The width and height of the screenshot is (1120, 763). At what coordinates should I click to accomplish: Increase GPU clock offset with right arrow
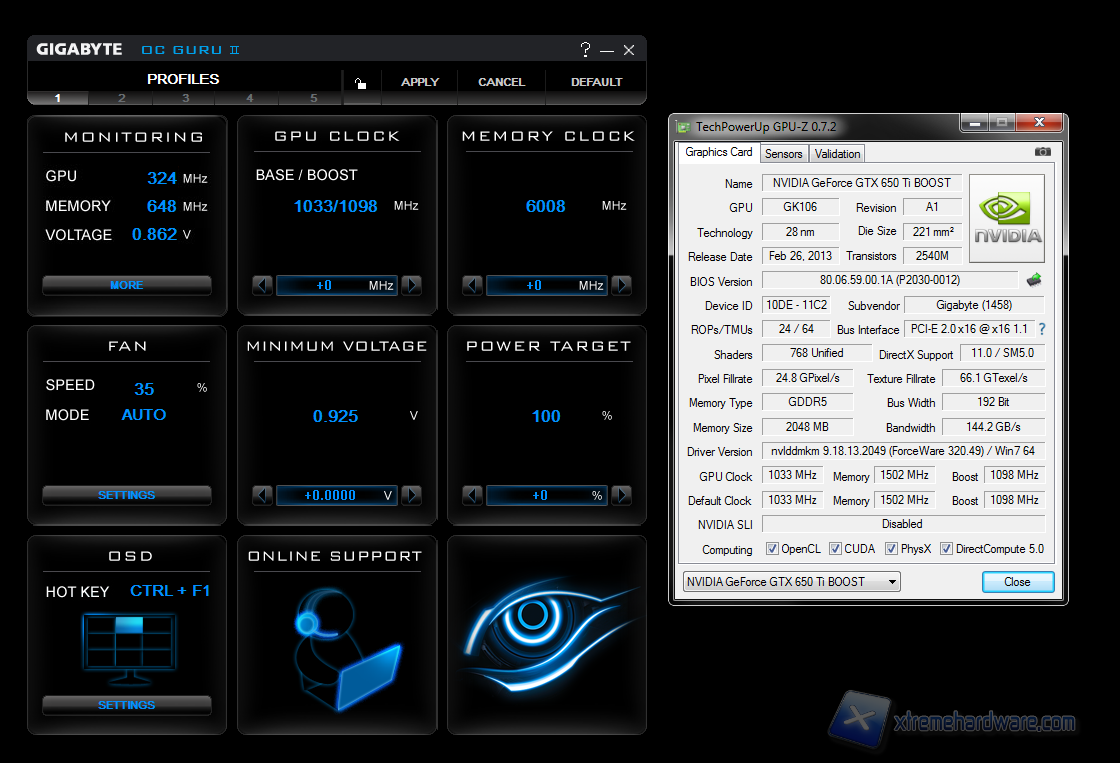click(411, 285)
